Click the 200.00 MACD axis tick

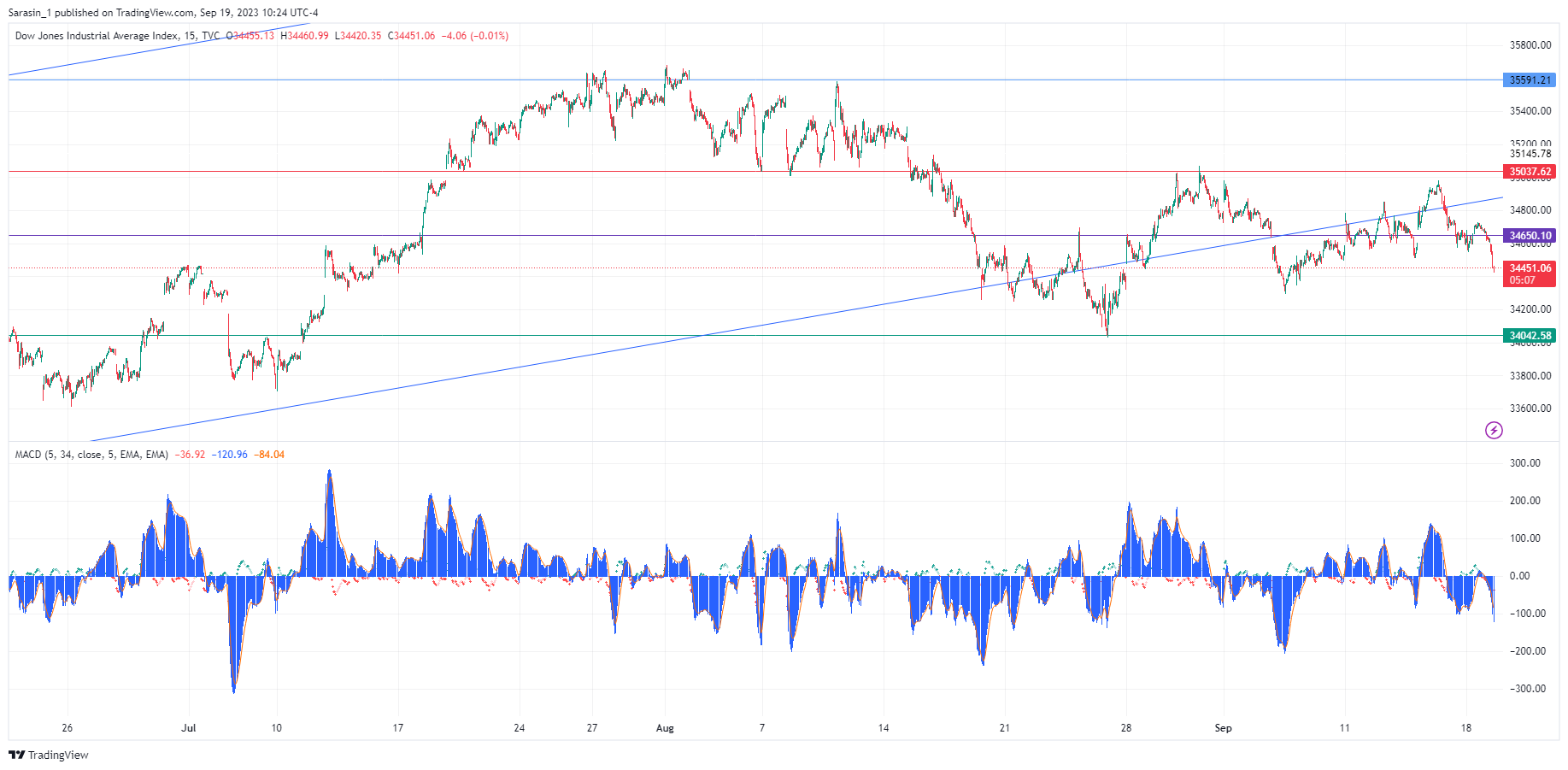[x=1525, y=501]
